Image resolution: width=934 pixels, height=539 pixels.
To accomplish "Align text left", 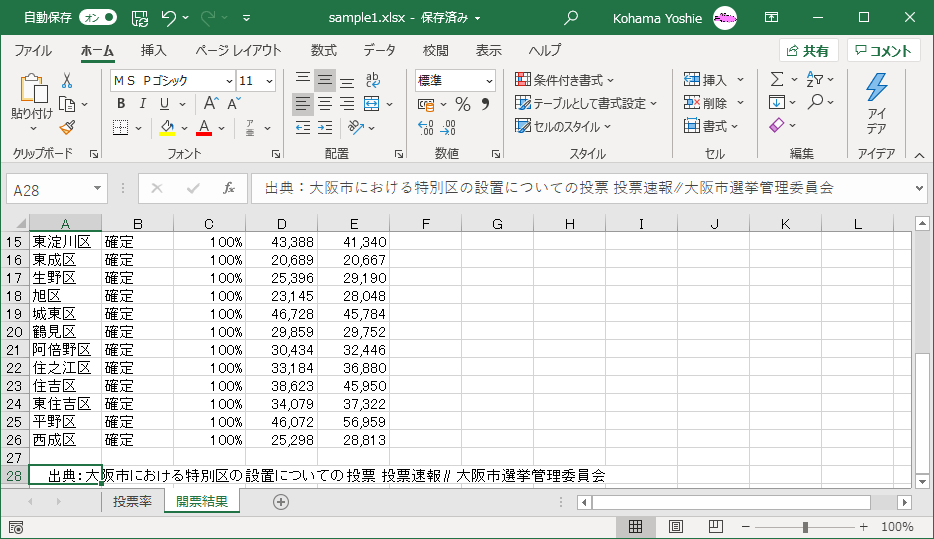I will [x=303, y=104].
